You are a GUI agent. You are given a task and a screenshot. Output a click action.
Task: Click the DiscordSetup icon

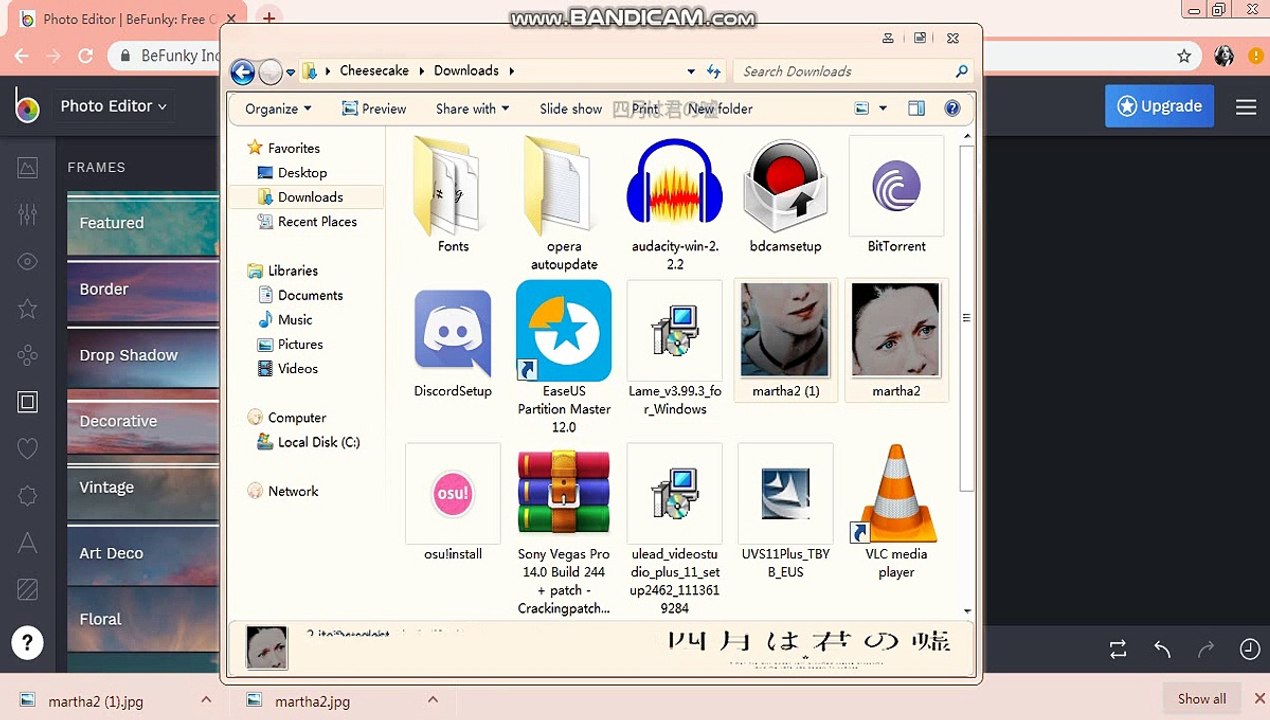click(453, 331)
